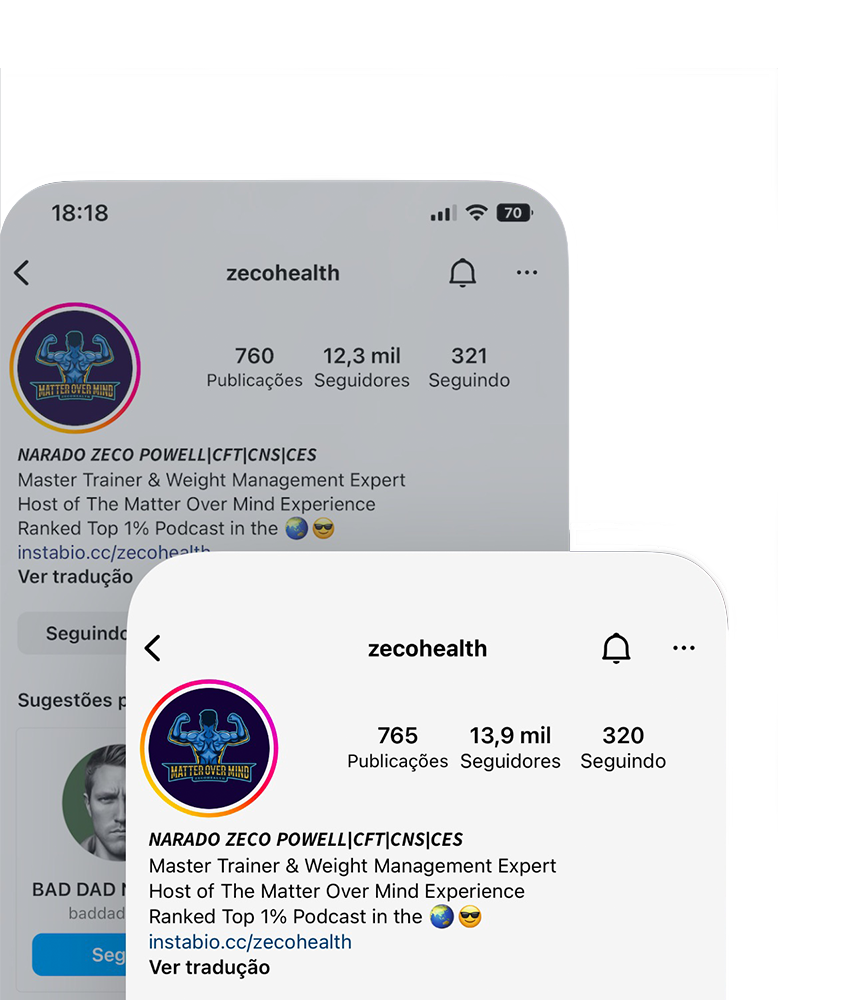Open 12,3 mil Seguidores list

[x=362, y=367]
